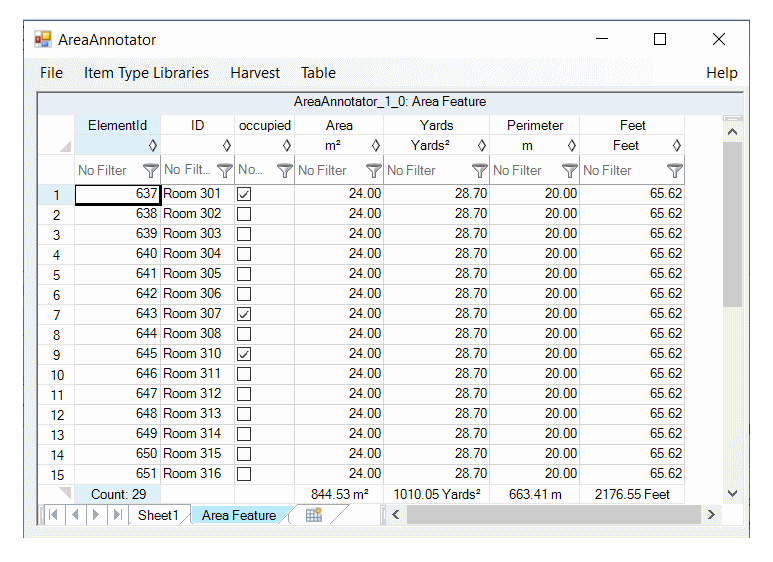Screen dimensions: 773x562
Task: Click the occupied column filter funnel icon
Action: (284, 171)
